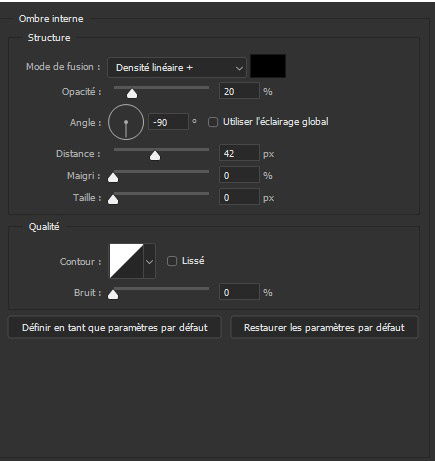Open the Mode de fusion dropdown
Screen dimensions: 435x461
pyautogui.click(x=177, y=68)
